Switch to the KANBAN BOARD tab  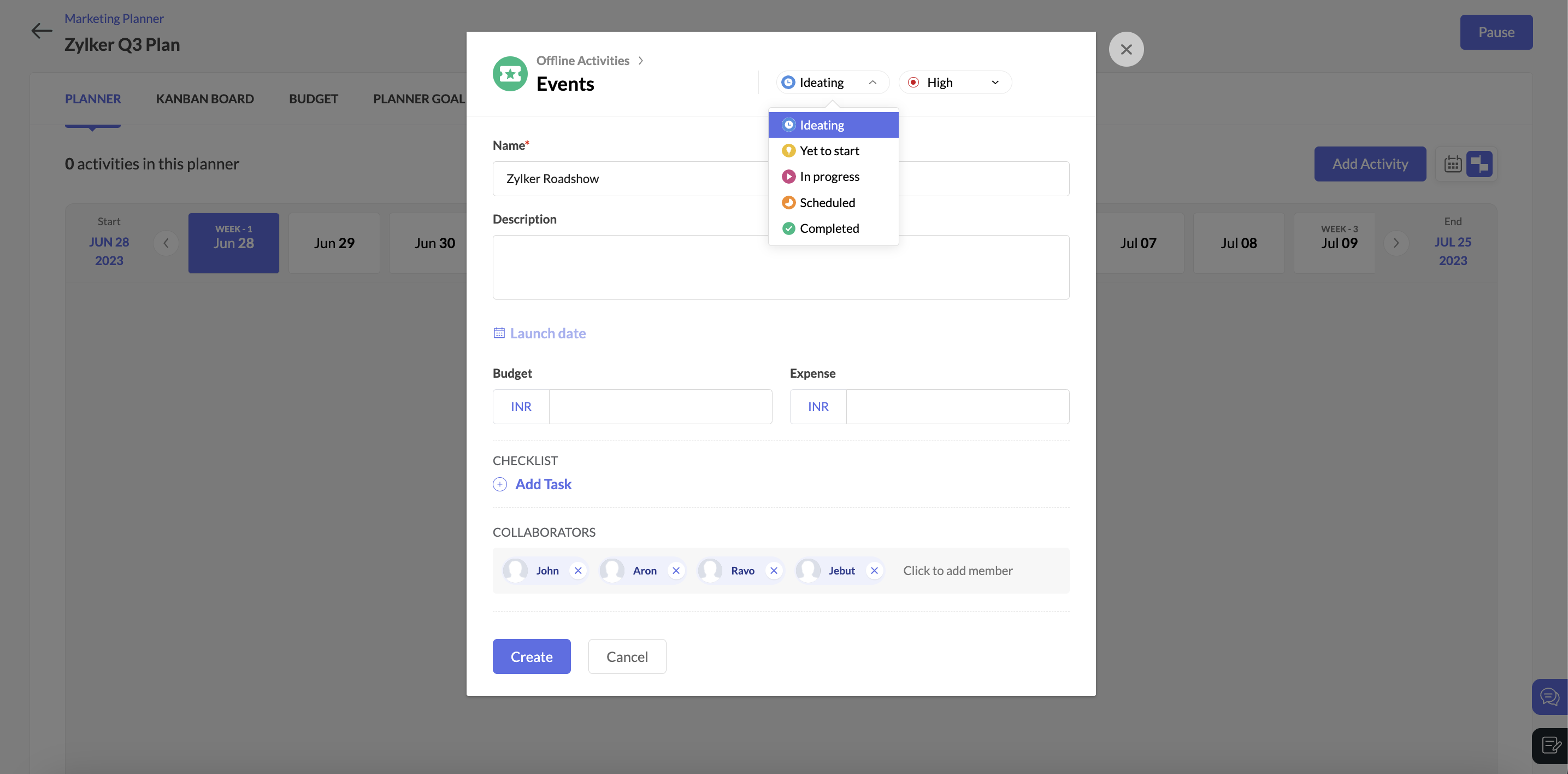204,98
